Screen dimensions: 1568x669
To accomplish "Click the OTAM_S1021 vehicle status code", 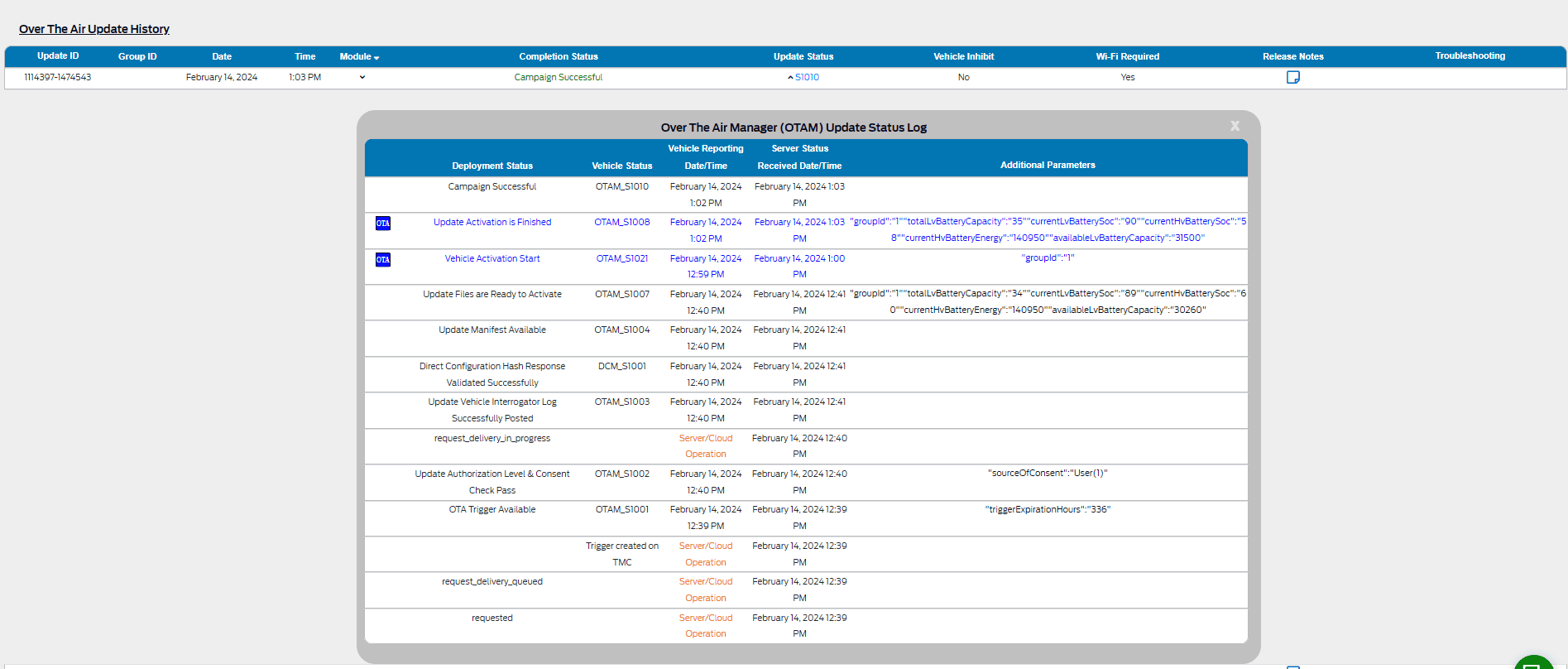I will point(621,258).
